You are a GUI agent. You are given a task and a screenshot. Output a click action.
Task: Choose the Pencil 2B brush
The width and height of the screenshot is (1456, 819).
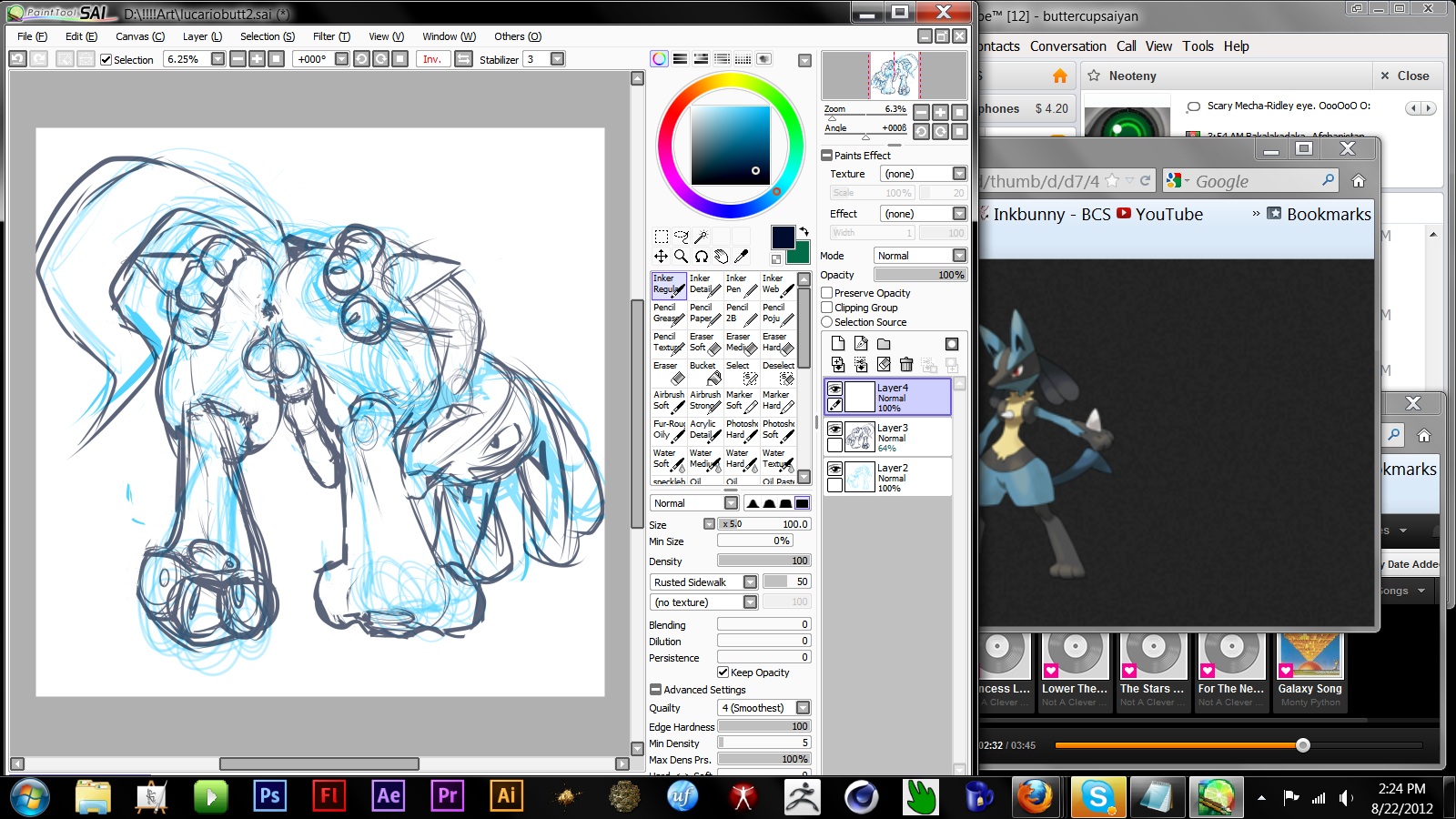742,314
